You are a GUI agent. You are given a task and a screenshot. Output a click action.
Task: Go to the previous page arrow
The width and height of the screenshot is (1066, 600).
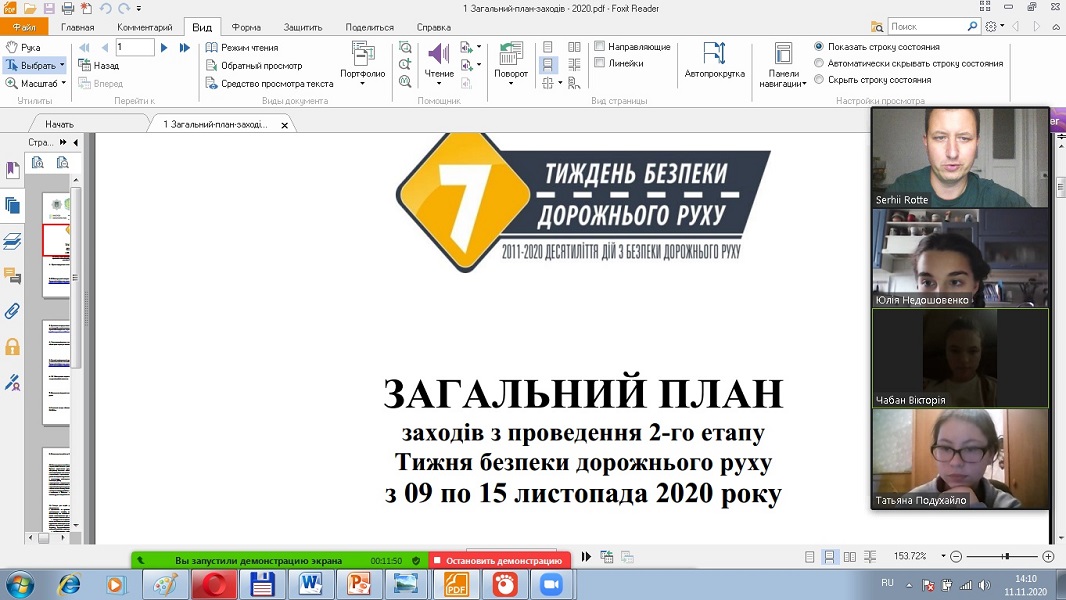pos(105,48)
